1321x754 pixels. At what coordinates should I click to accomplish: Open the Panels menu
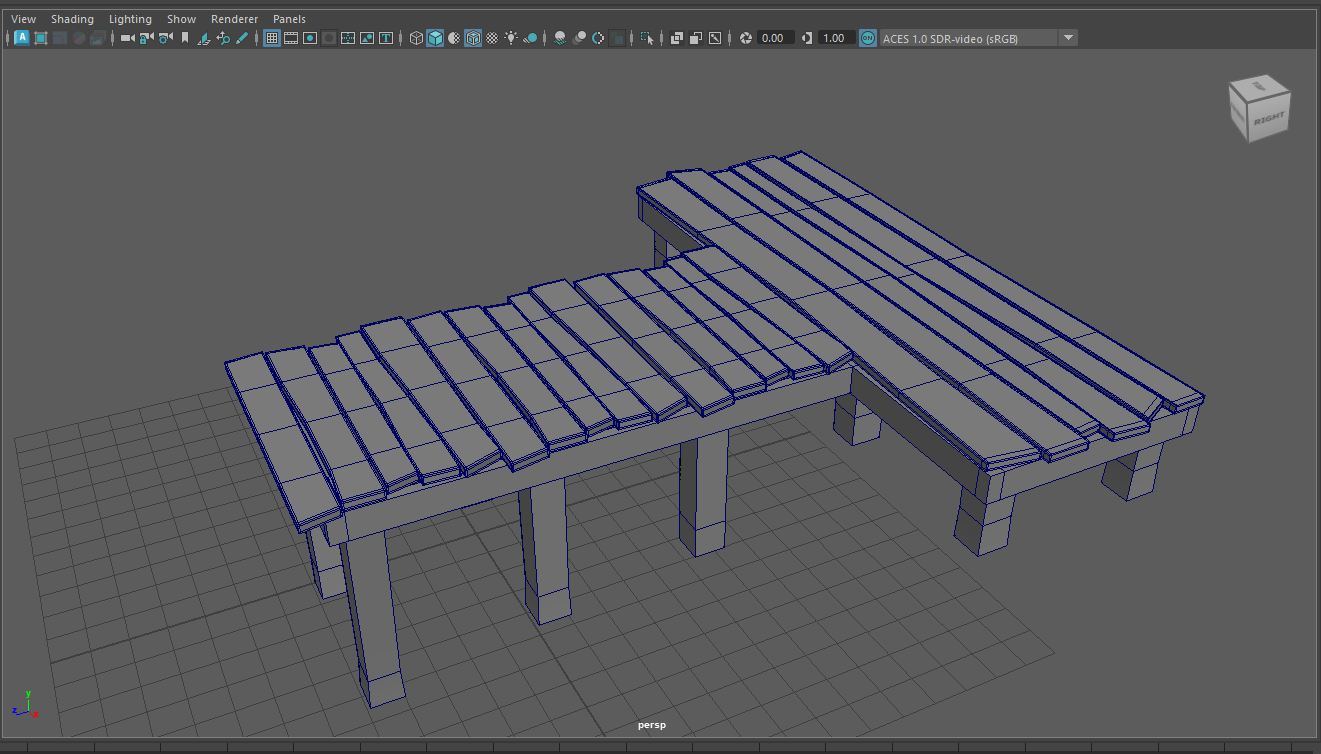click(289, 19)
